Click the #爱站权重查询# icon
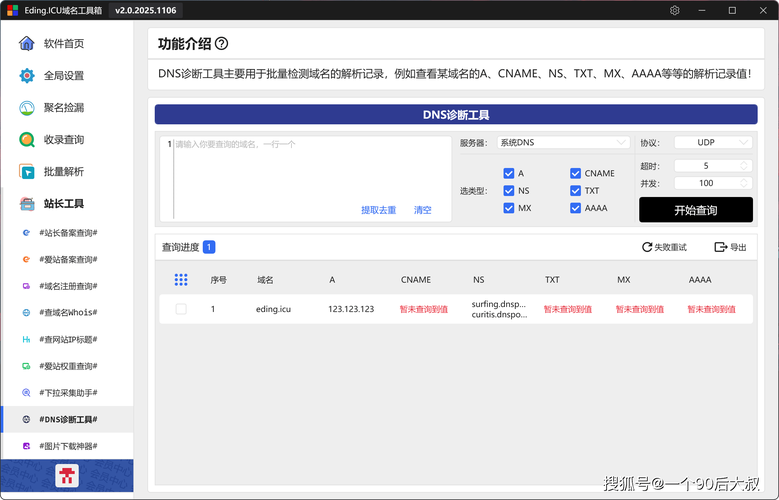This screenshot has width=779, height=500. click(26, 366)
